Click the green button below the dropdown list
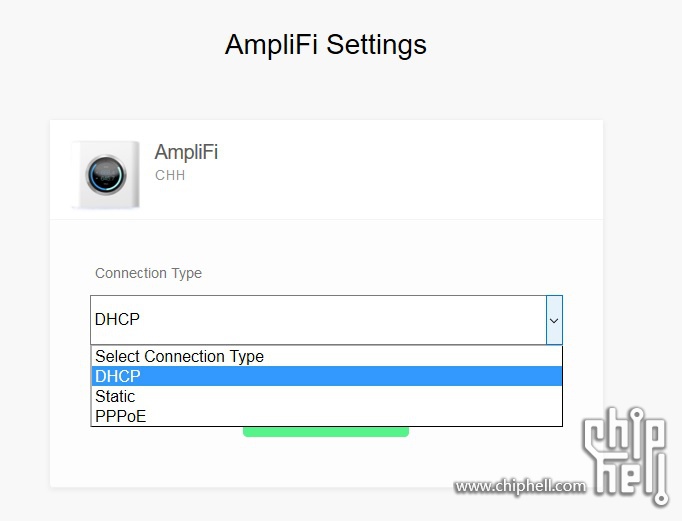 tap(326, 432)
